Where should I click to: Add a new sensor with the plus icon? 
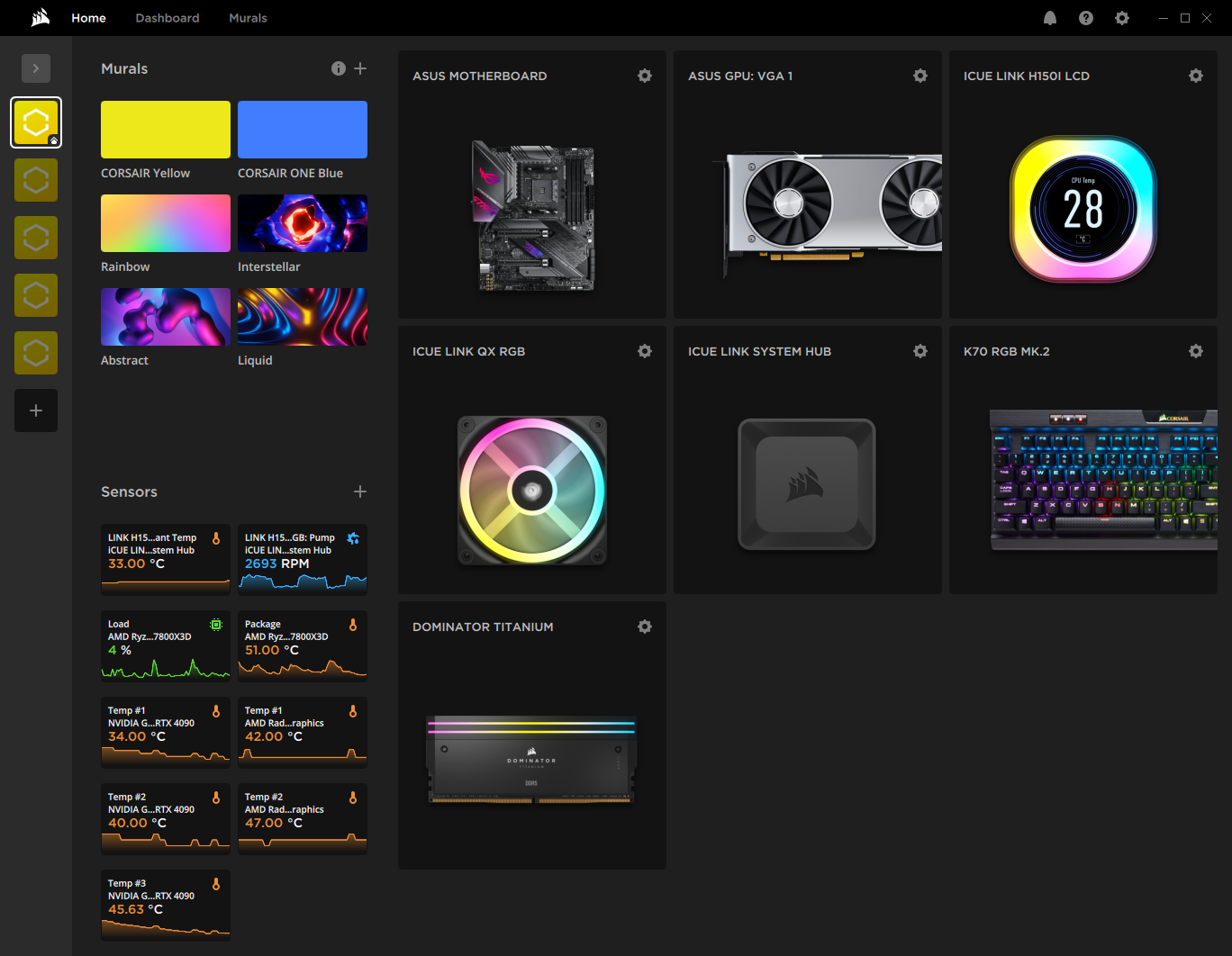pyautogui.click(x=360, y=492)
